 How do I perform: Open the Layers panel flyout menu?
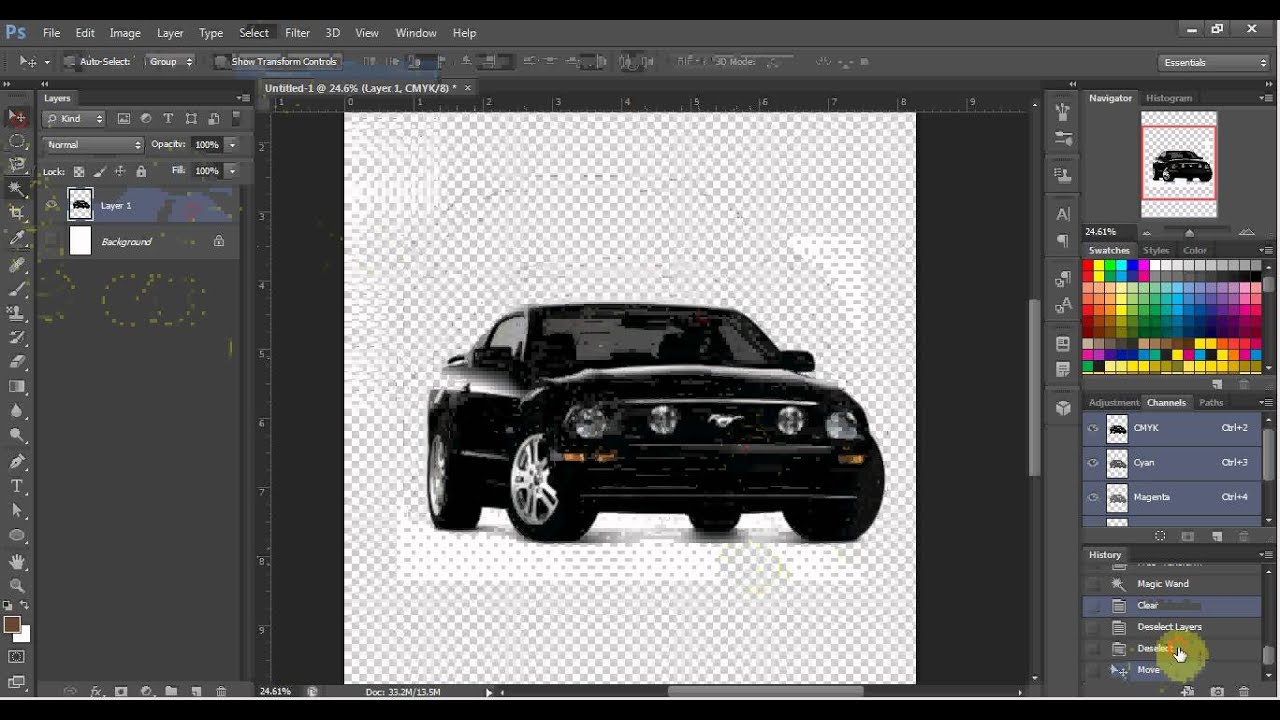[243, 98]
